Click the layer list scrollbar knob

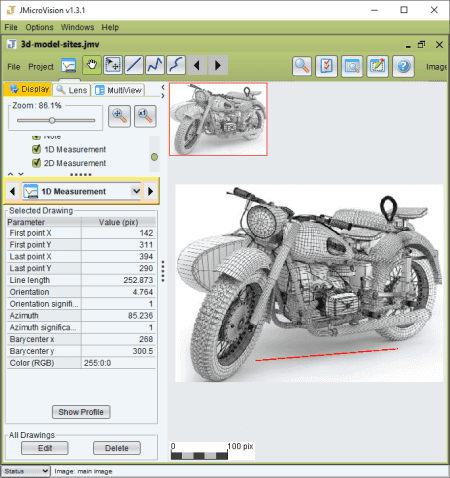[x=154, y=157]
